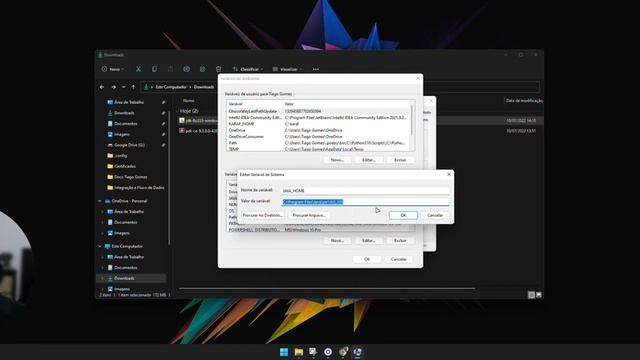640x360 pixels.
Task: Click Excluir under the user variables list
Action: pyautogui.click(x=400, y=160)
